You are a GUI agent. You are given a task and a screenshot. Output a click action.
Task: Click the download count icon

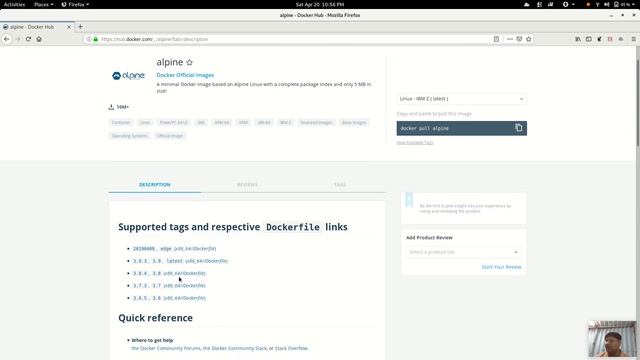pos(111,107)
